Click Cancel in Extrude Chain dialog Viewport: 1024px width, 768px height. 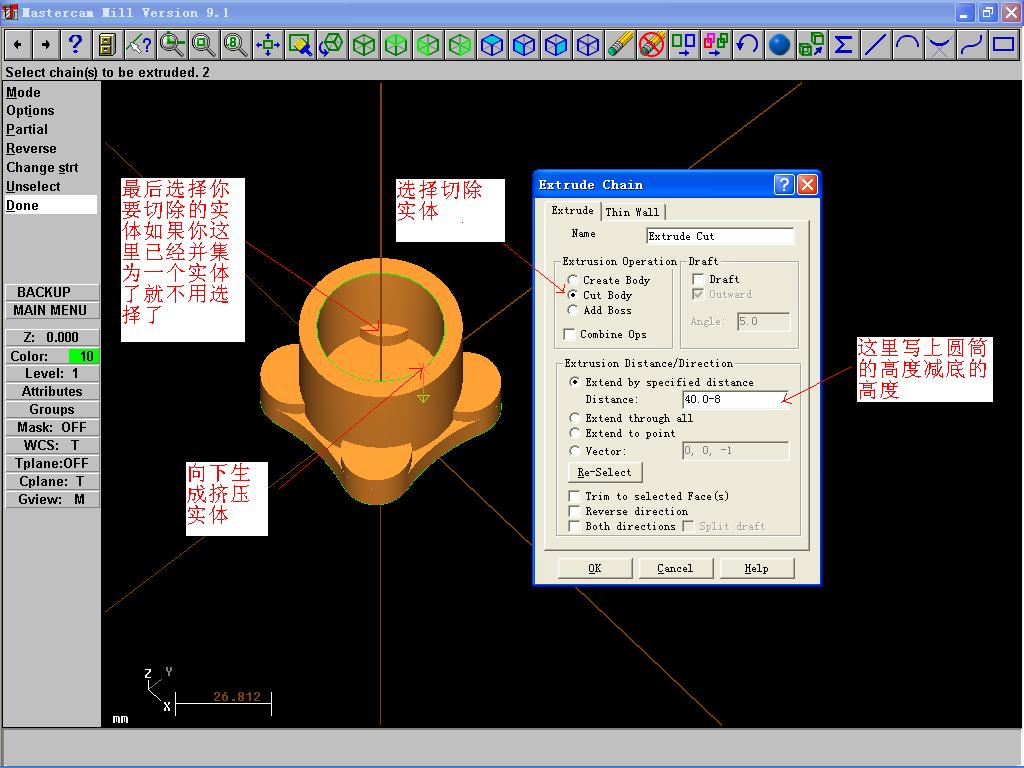tap(675, 568)
